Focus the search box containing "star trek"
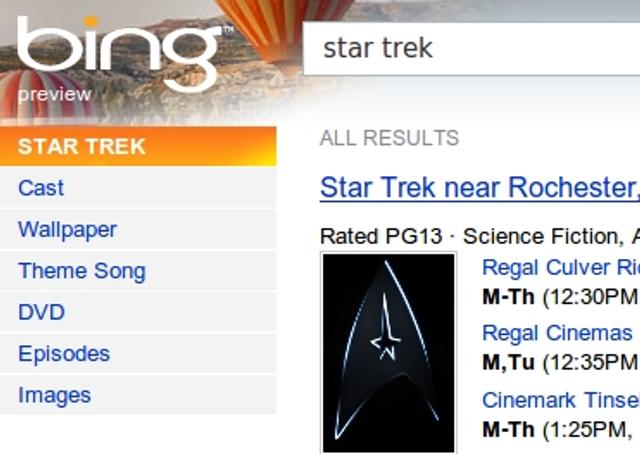 [x=470, y=47]
